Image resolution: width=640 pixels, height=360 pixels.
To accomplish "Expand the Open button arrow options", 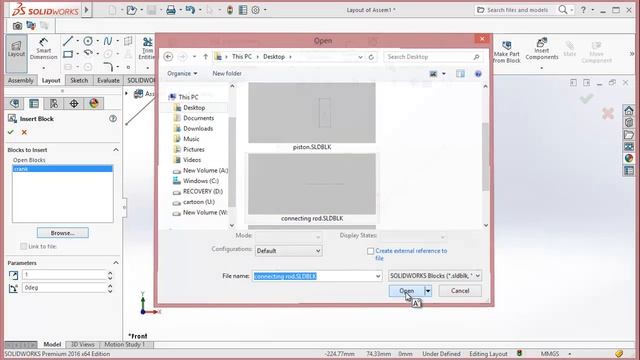I will tap(428, 291).
